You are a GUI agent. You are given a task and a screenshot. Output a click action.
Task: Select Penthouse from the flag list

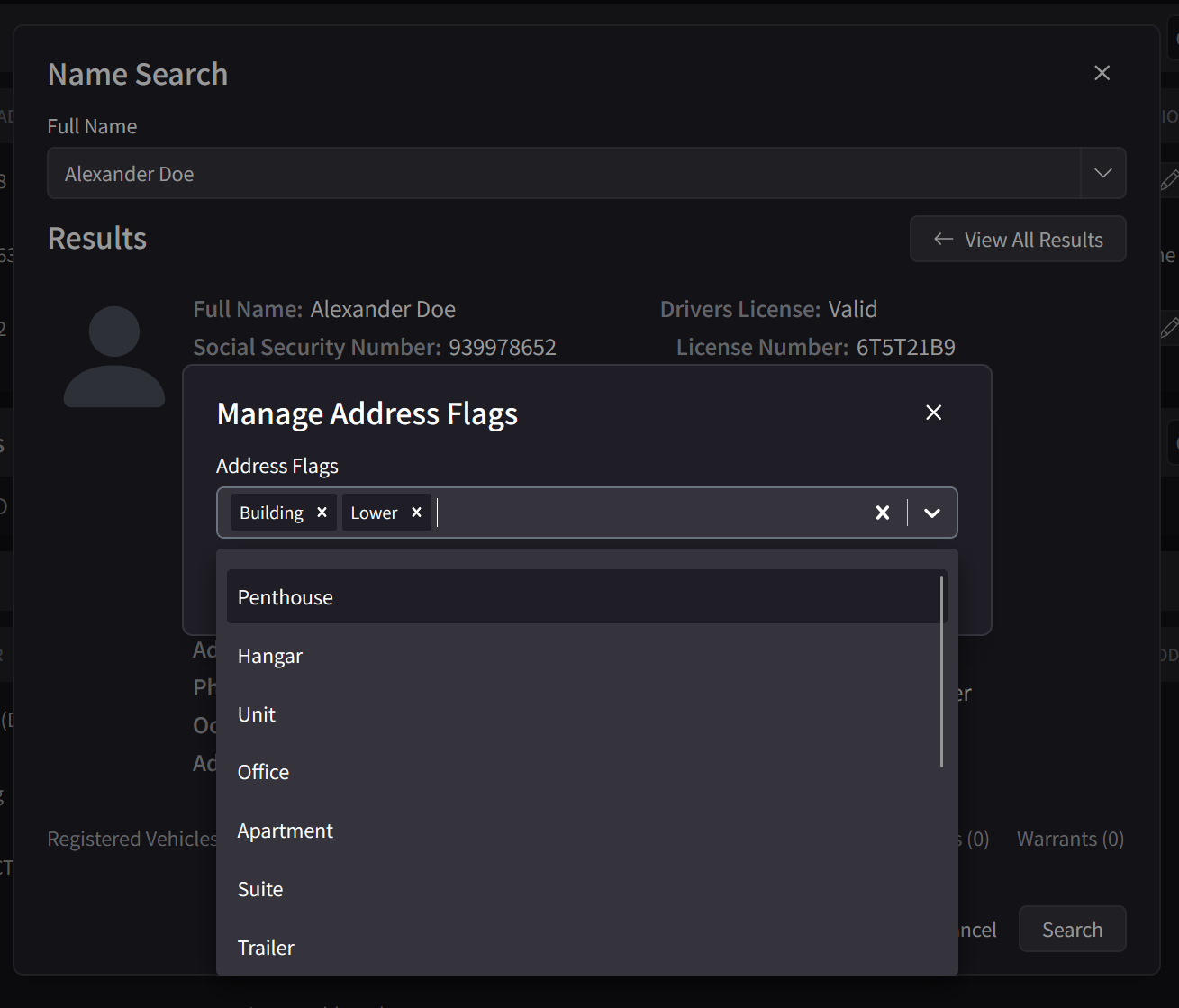286,596
